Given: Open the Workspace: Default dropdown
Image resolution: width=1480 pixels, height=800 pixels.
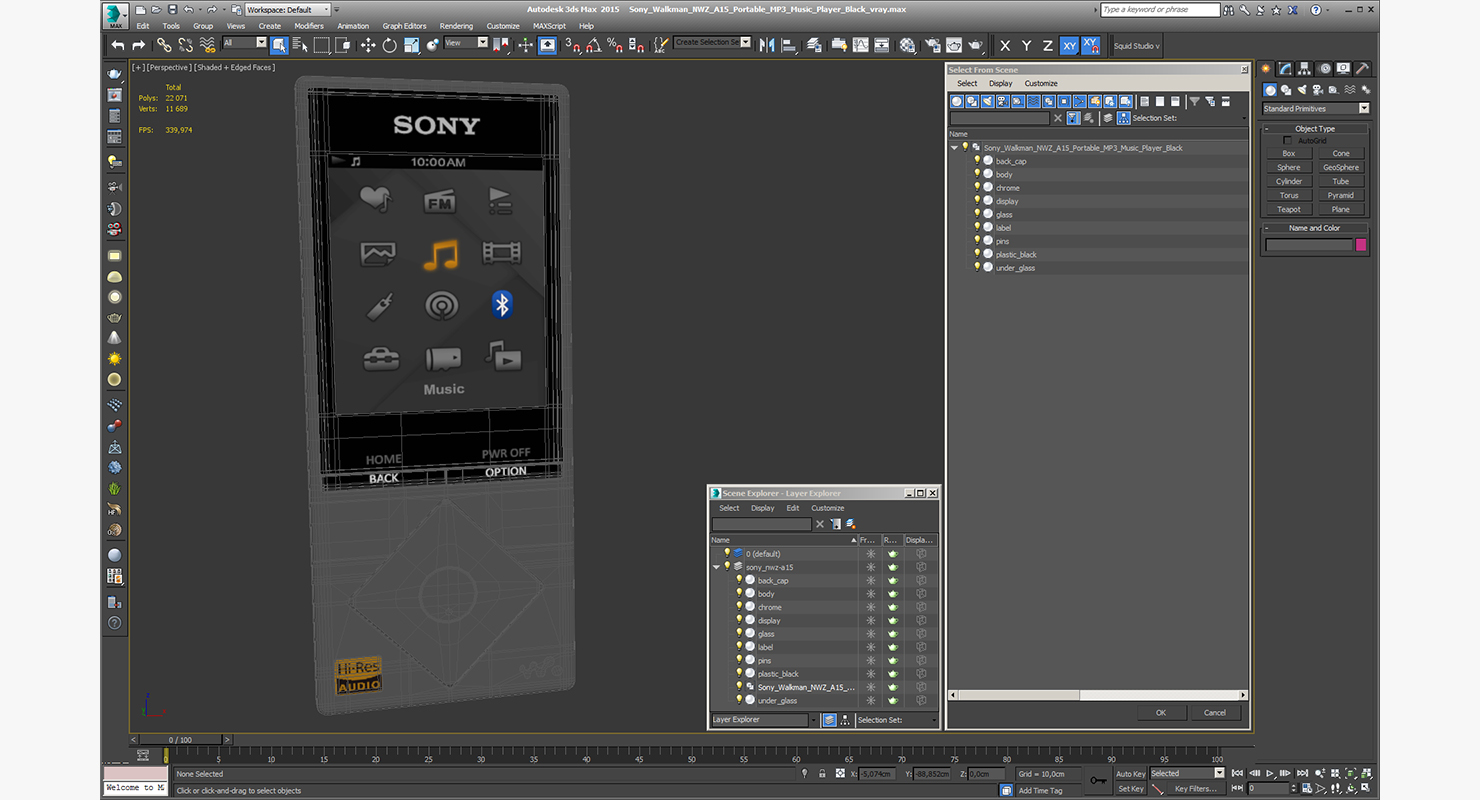Looking at the screenshot, I should point(289,10).
